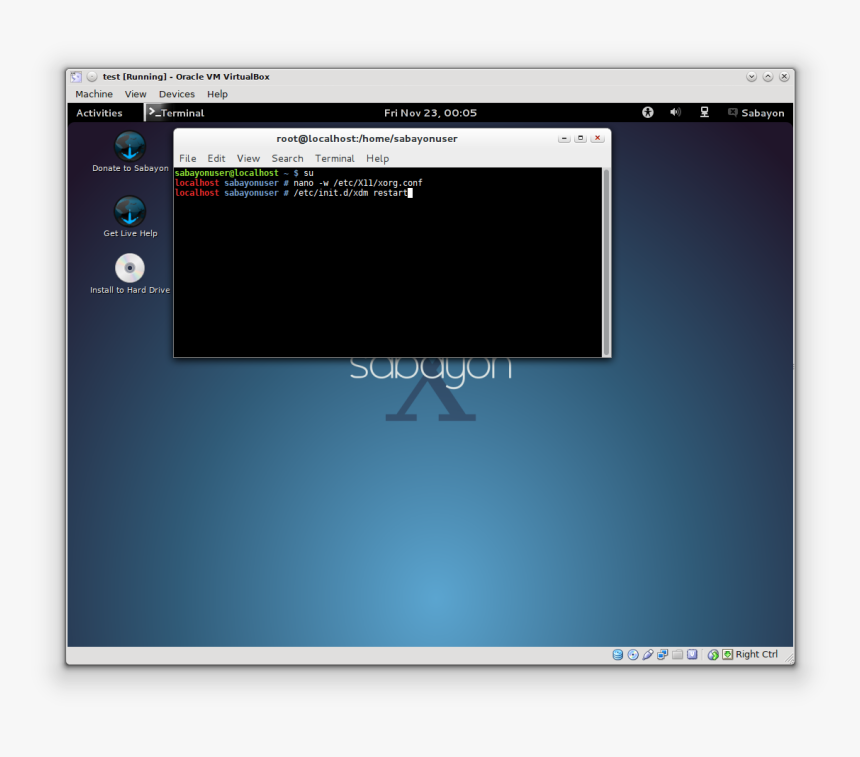Mute audio via the speaker icon
Viewport: 860px width, 757px height.
pyautogui.click(x=675, y=113)
